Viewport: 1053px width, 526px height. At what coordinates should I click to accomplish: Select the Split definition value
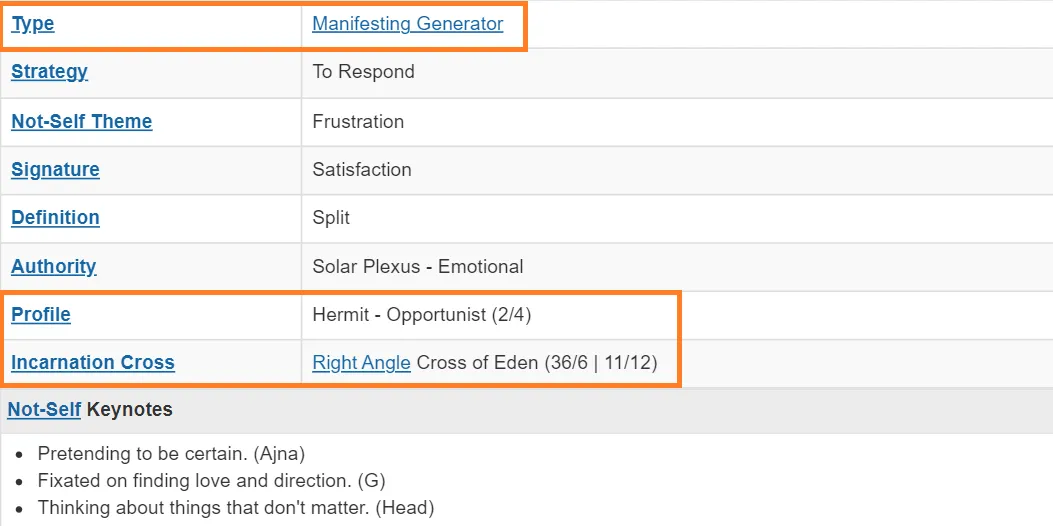point(331,218)
